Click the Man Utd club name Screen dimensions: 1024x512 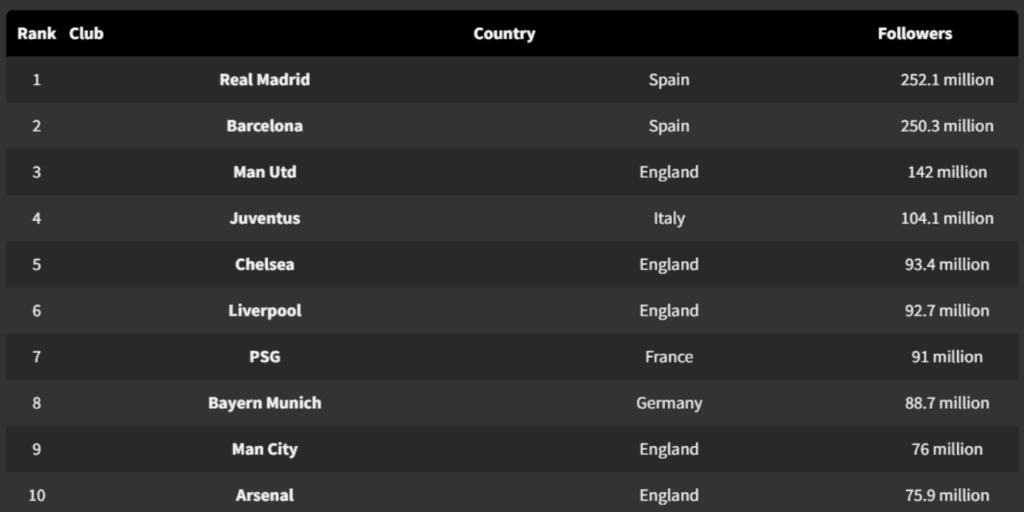264,172
